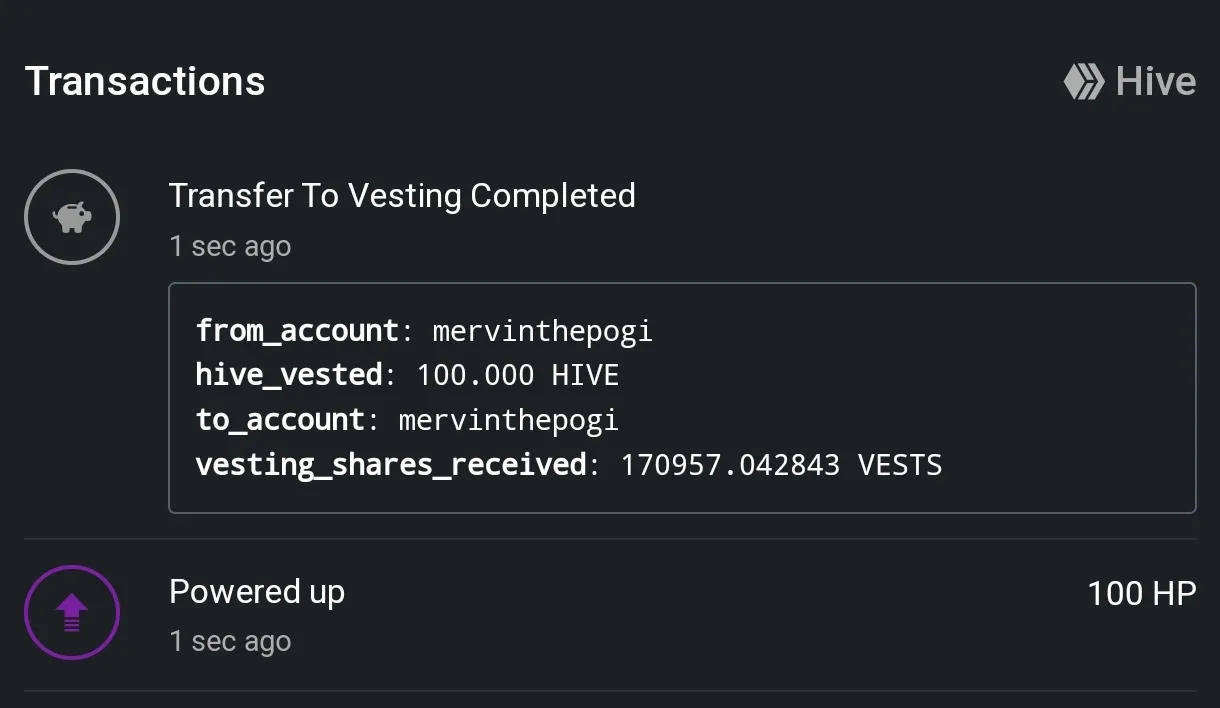
Task: Click the timestamp under Powered up
Action: click(x=230, y=641)
